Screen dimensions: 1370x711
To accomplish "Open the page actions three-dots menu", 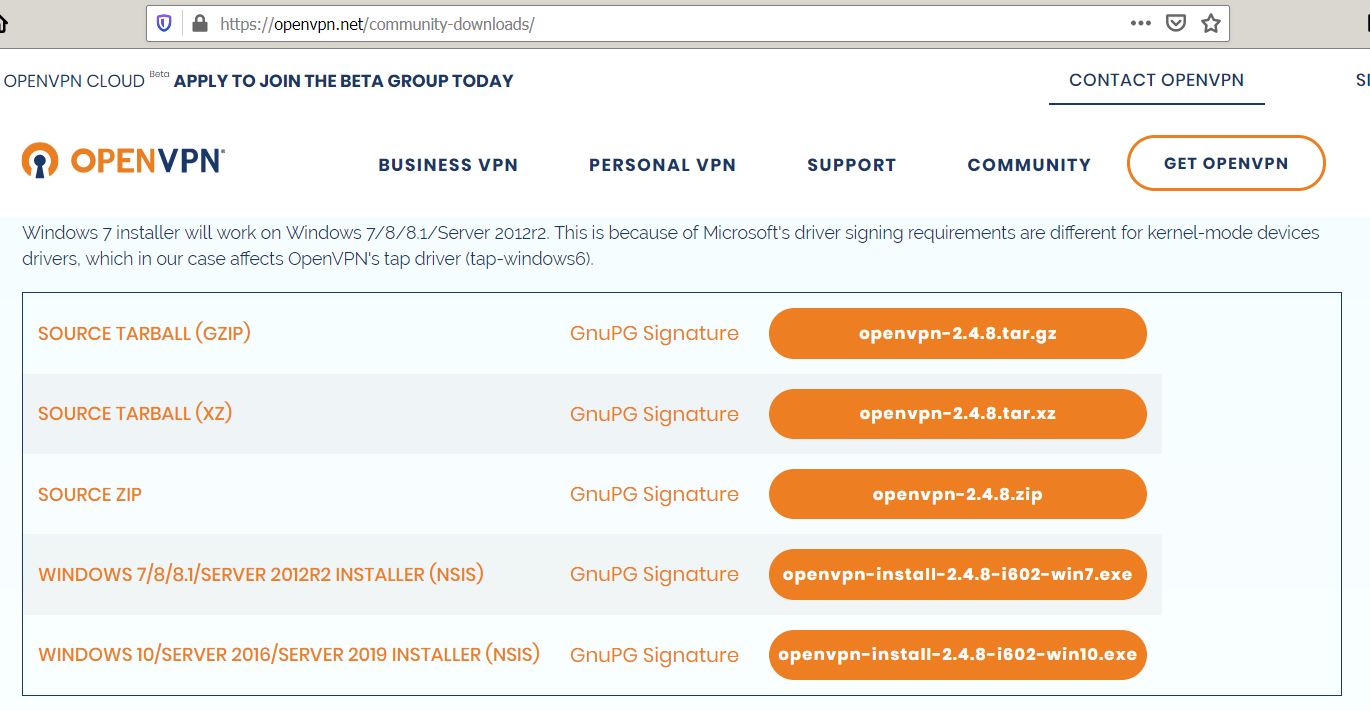I will point(1140,23).
